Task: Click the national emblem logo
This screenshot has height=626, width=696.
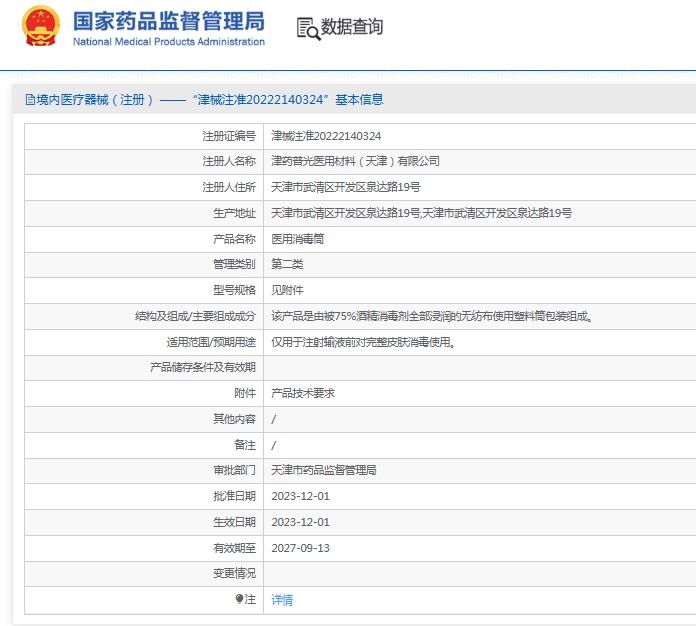Action: coord(40,26)
